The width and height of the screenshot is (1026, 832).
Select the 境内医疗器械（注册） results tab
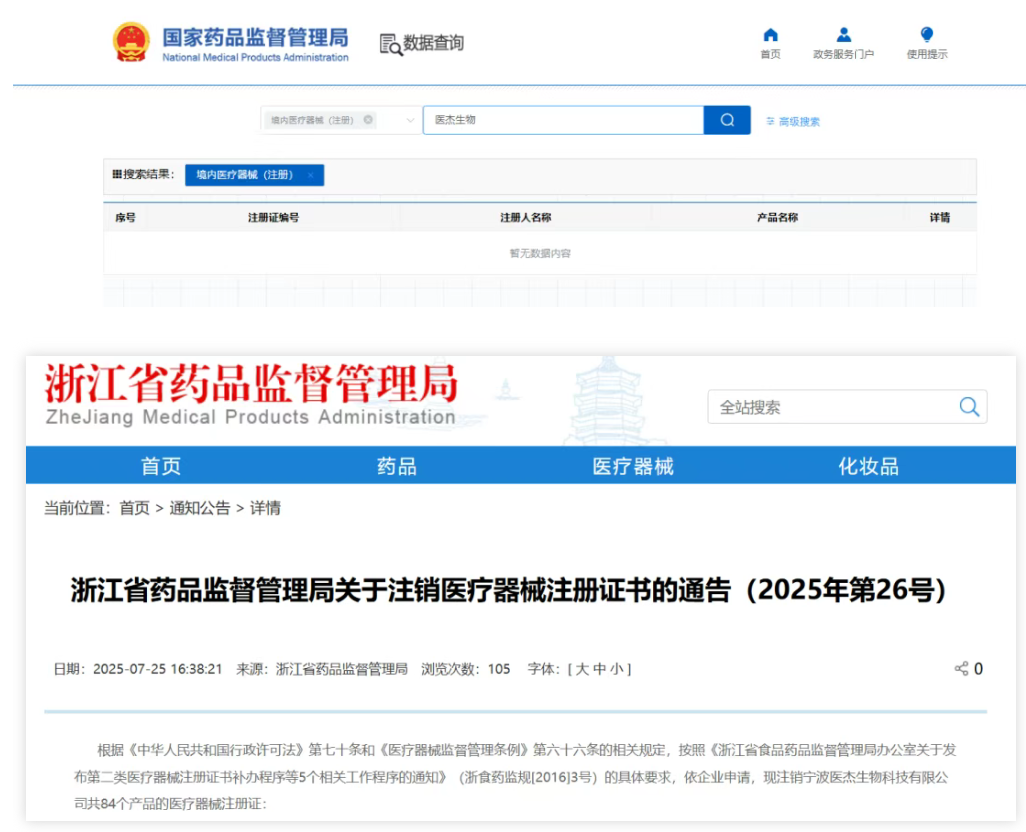click(245, 175)
